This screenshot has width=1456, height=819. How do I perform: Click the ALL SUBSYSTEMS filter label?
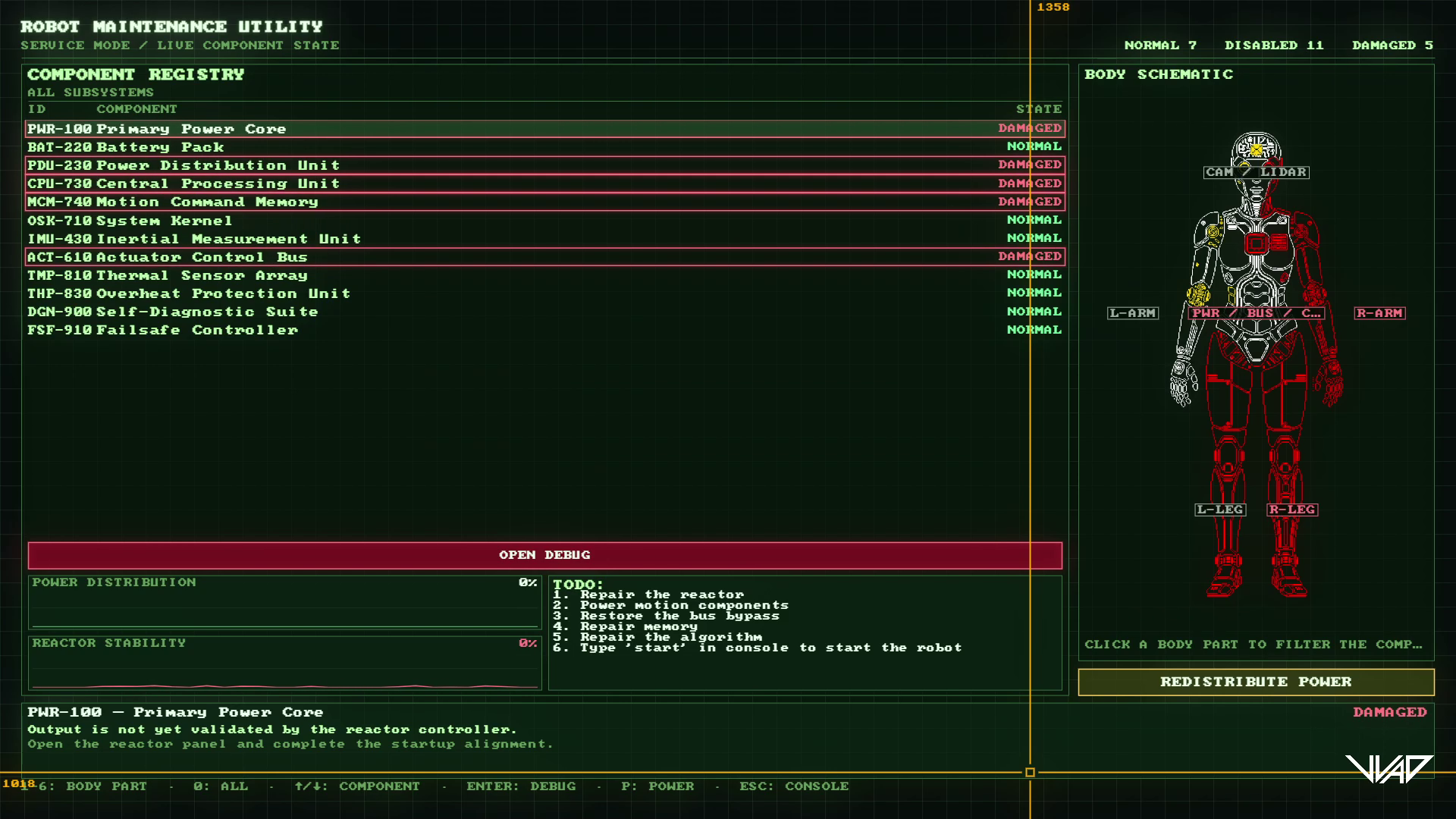[x=90, y=93]
